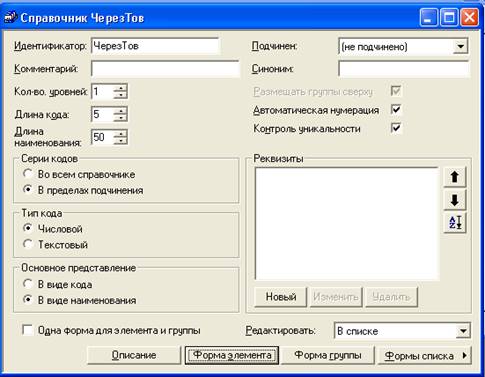Toggle the Контроль уникальности checkbox
The image size is (485, 377).
click(396, 128)
